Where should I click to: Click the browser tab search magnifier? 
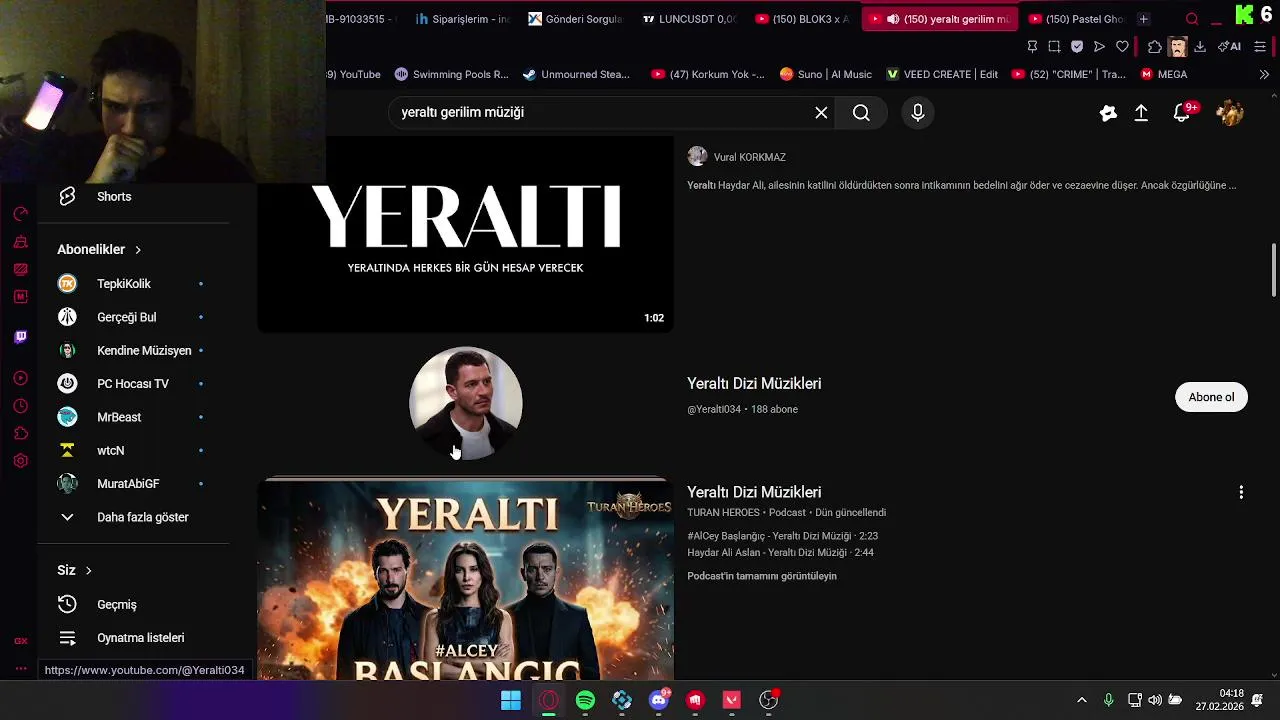pos(1192,19)
